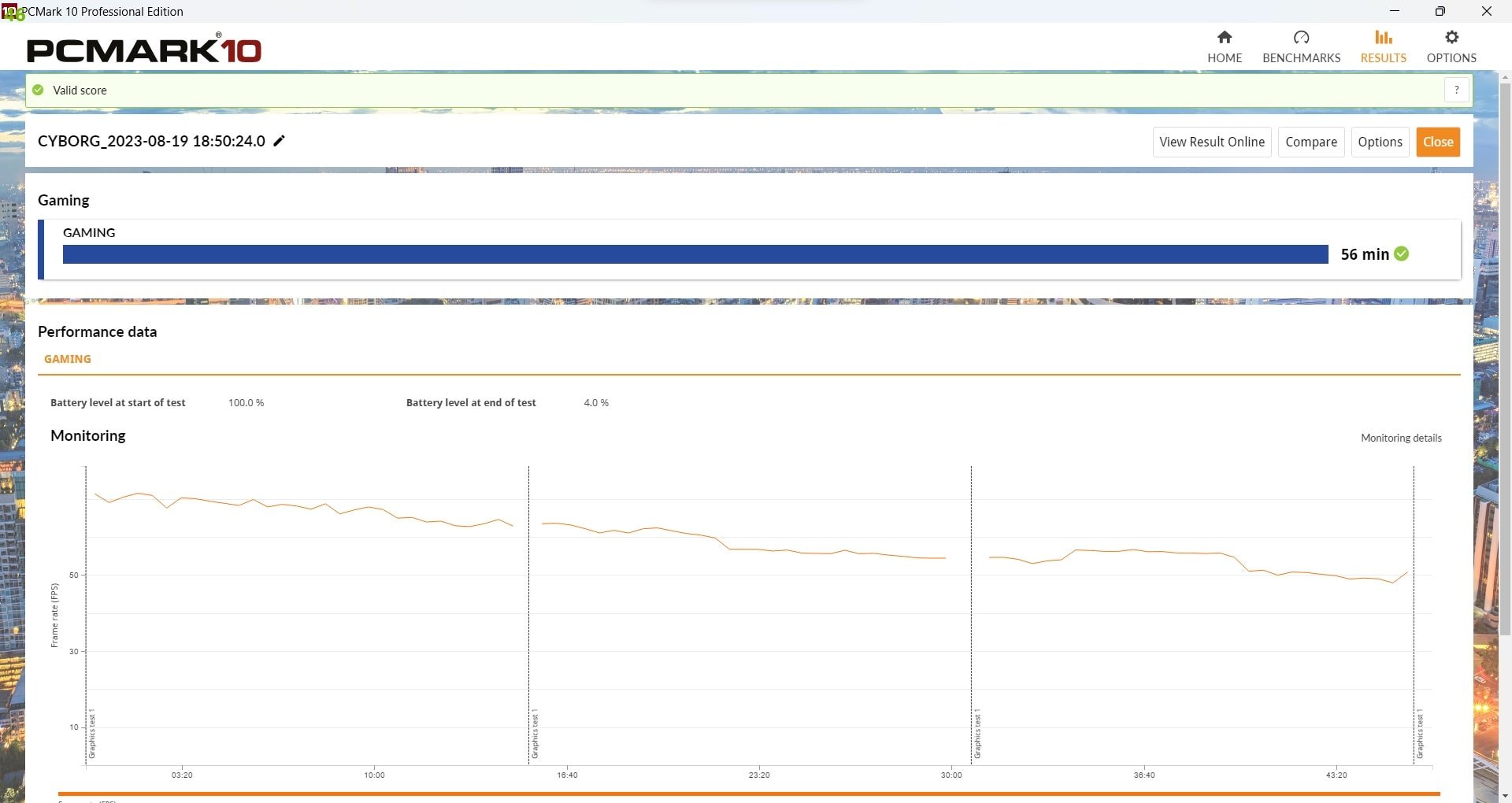This screenshot has width=1512, height=803.
Task: Open the RESULTS section
Action: [x=1383, y=47]
